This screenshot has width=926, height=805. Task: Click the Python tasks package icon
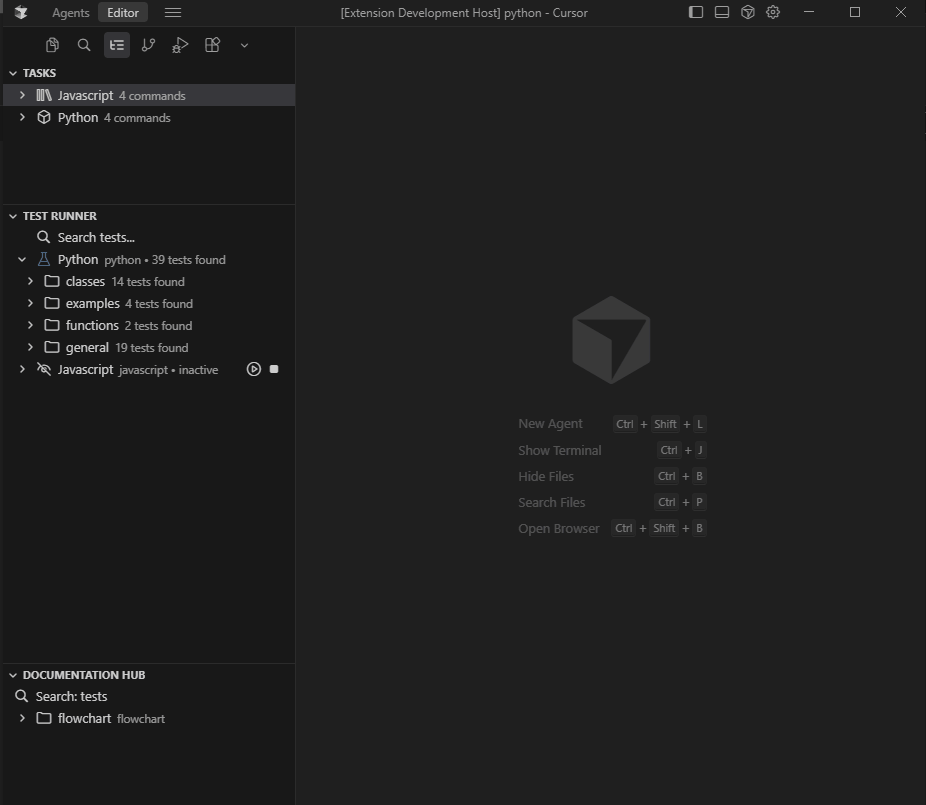[x=44, y=118]
